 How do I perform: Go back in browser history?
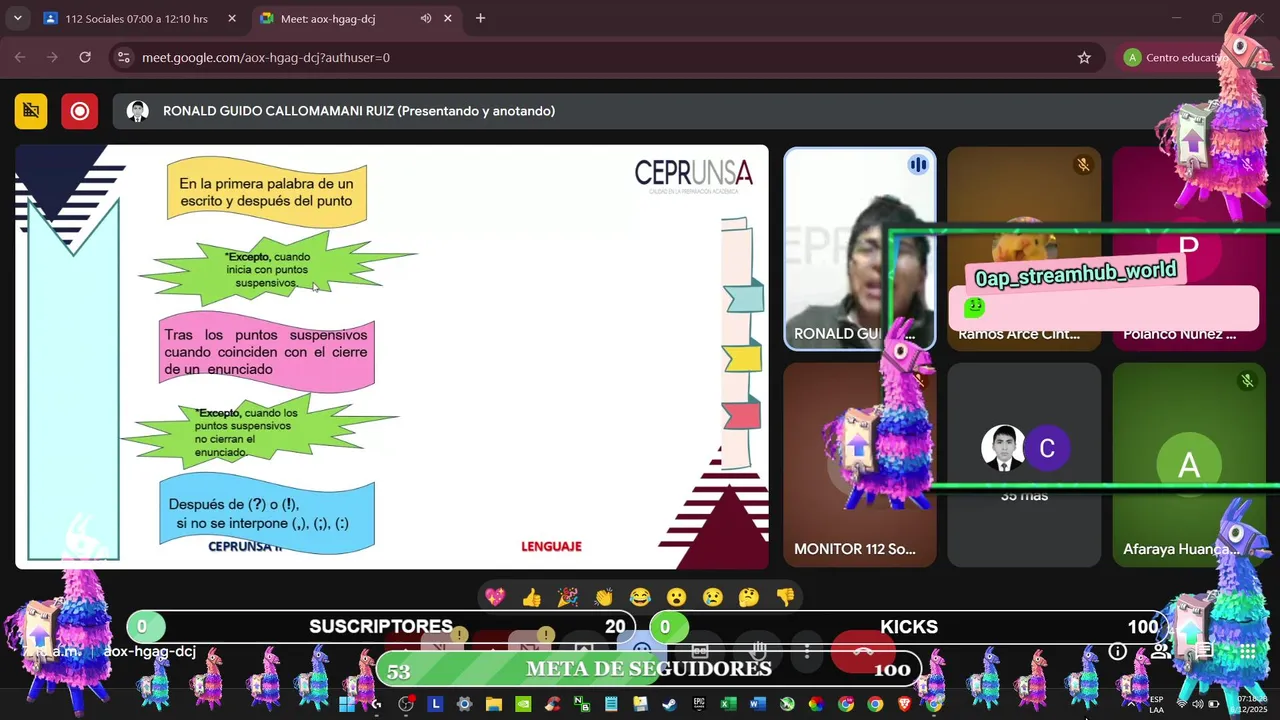[x=20, y=57]
